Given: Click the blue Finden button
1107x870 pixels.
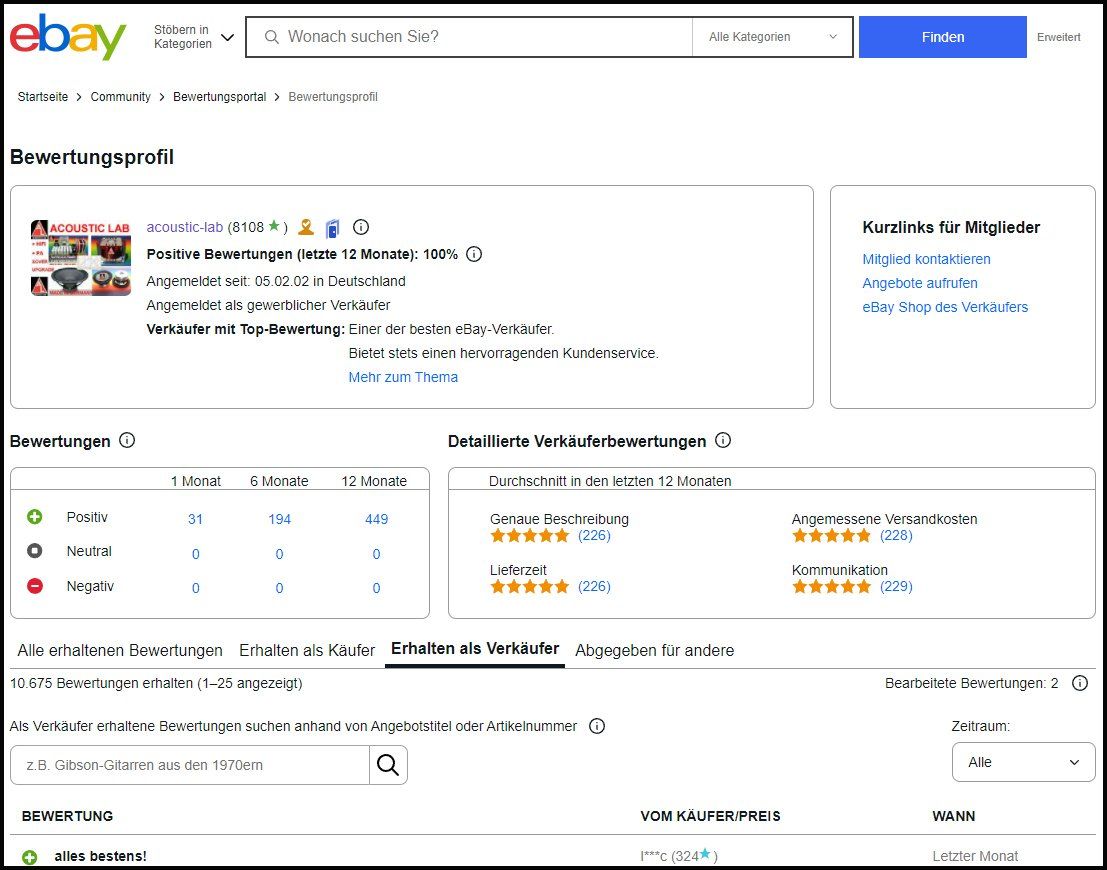Looking at the screenshot, I should coord(943,37).
